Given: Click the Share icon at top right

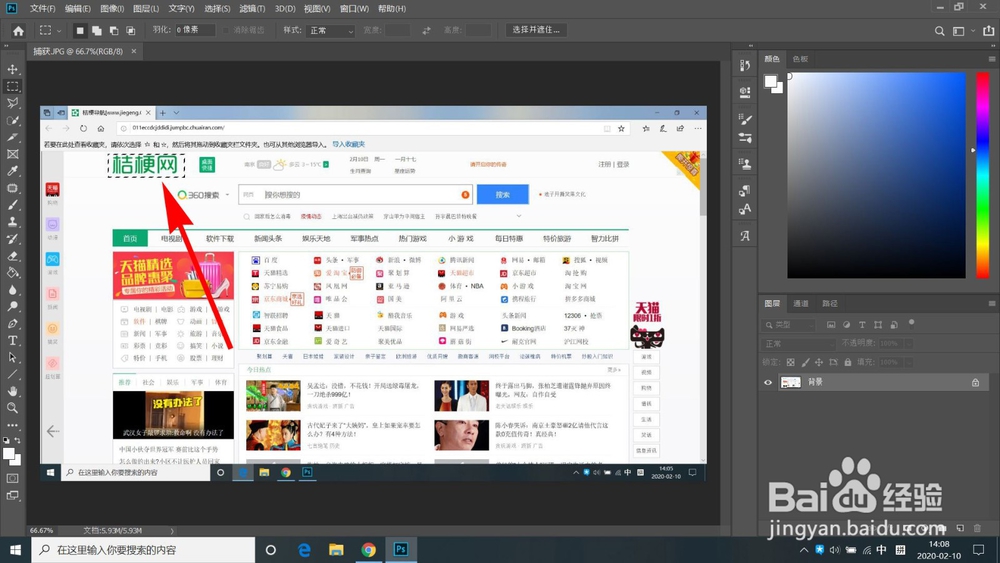Looking at the screenshot, I should pyautogui.click(x=989, y=31).
